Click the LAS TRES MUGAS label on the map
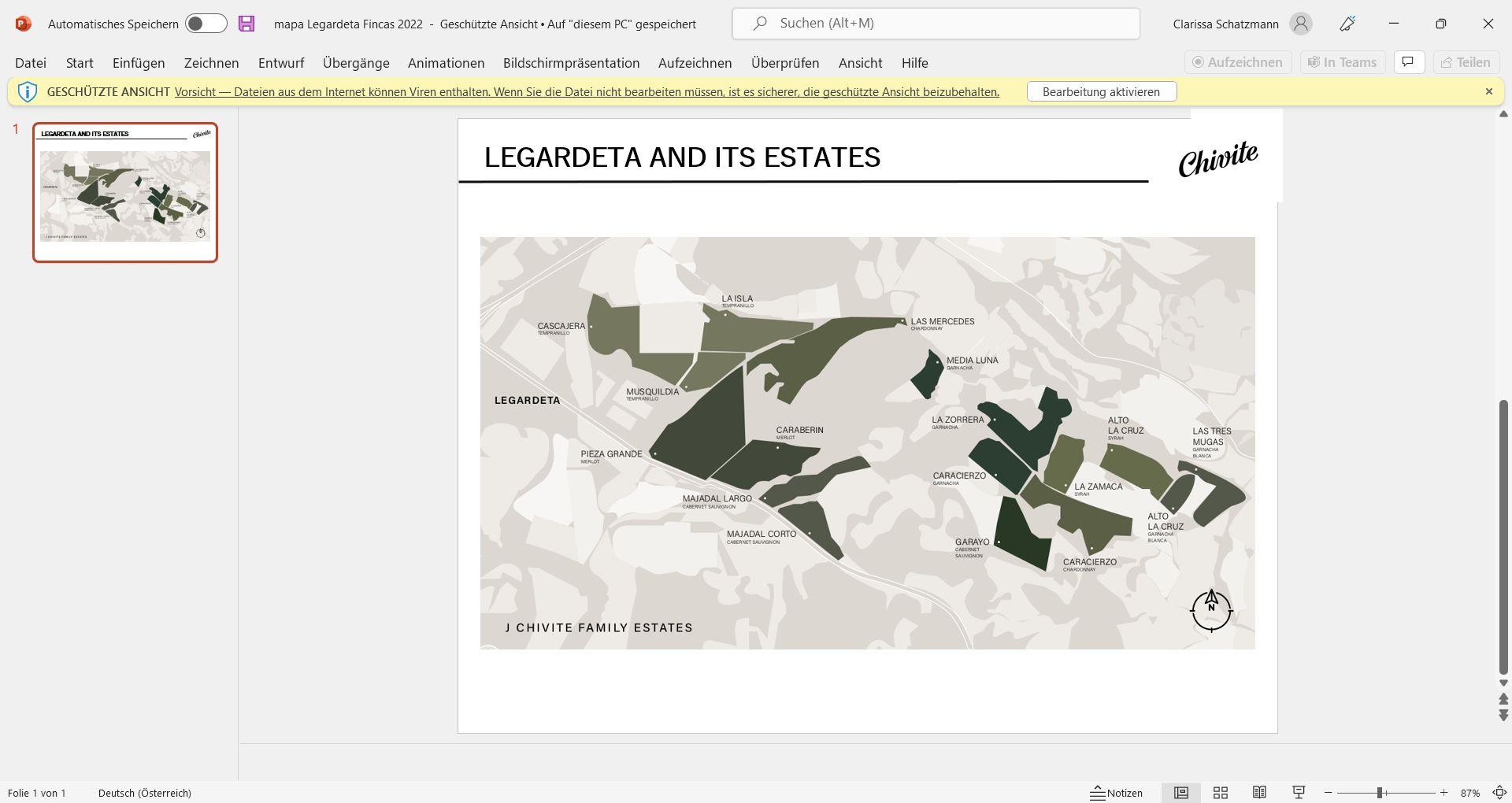1512x803 pixels. [1212, 437]
